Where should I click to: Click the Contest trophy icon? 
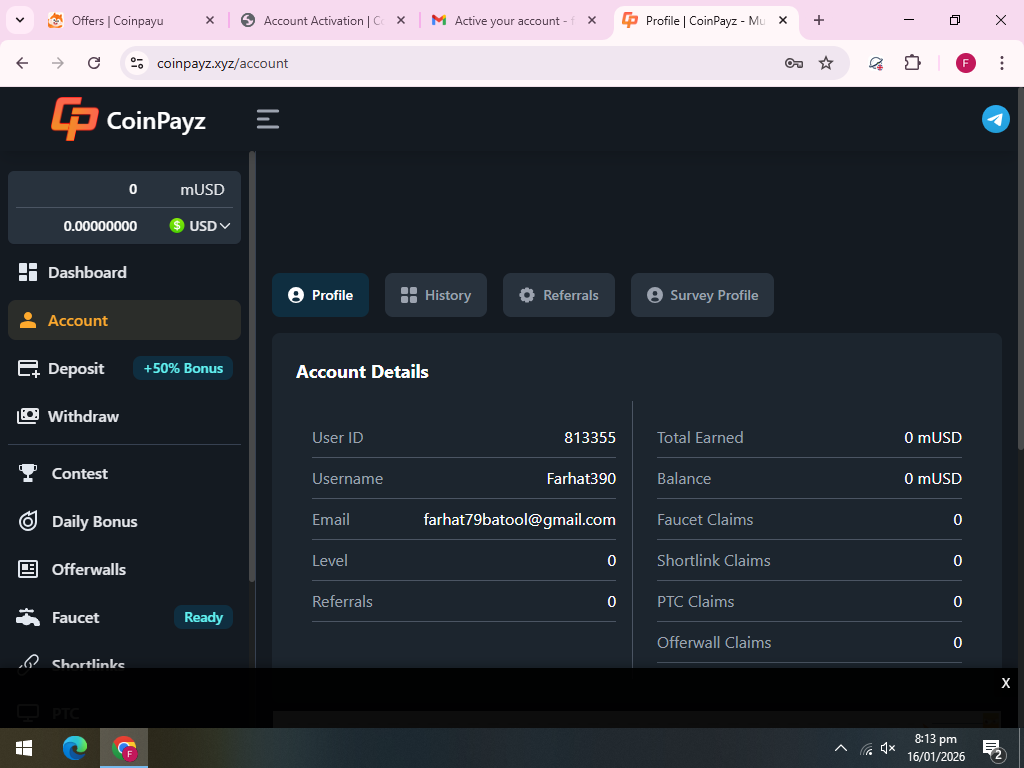point(27,473)
